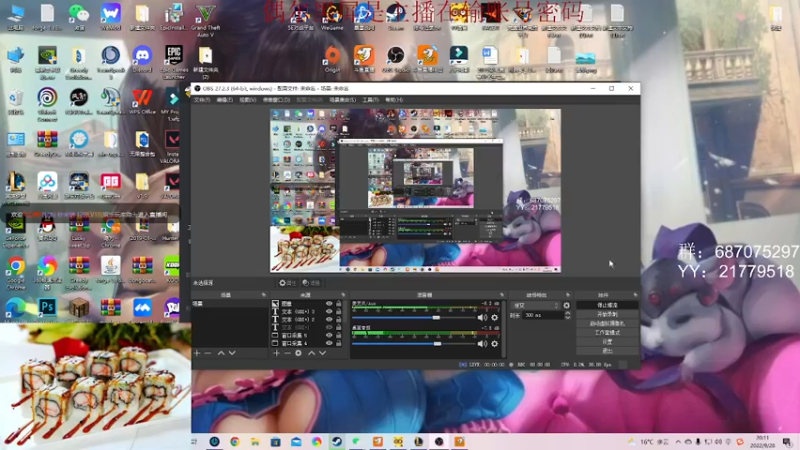
Task: Add a new source with the plus icon
Action: [x=276, y=353]
